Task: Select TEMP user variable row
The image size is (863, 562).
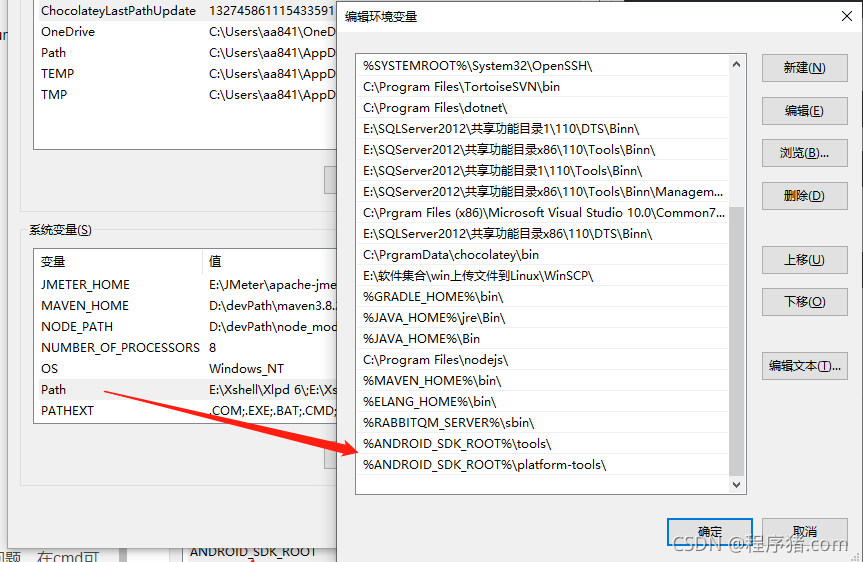Action: coord(185,73)
